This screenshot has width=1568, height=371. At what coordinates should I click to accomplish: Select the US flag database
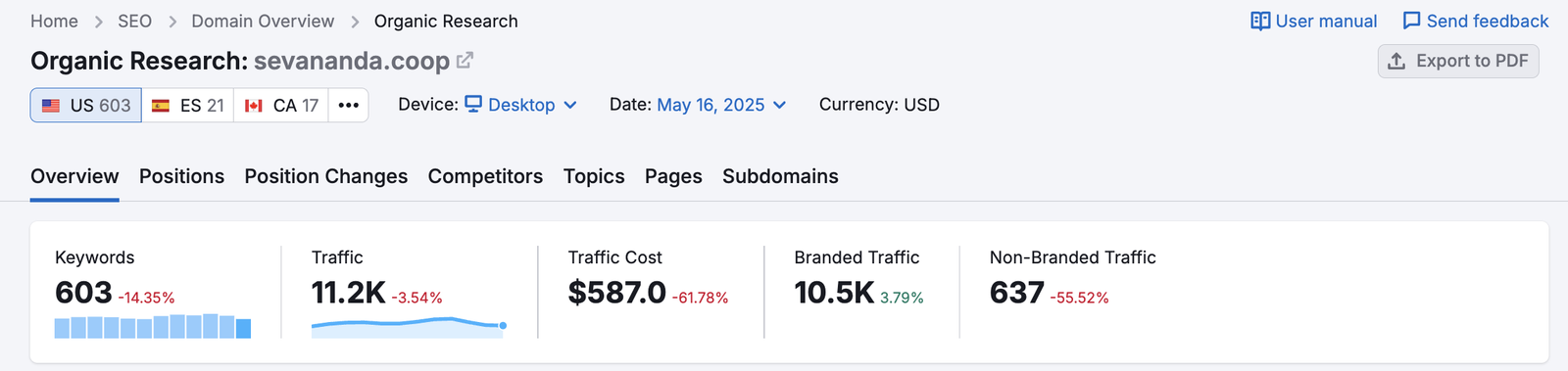click(x=86, y=105)
